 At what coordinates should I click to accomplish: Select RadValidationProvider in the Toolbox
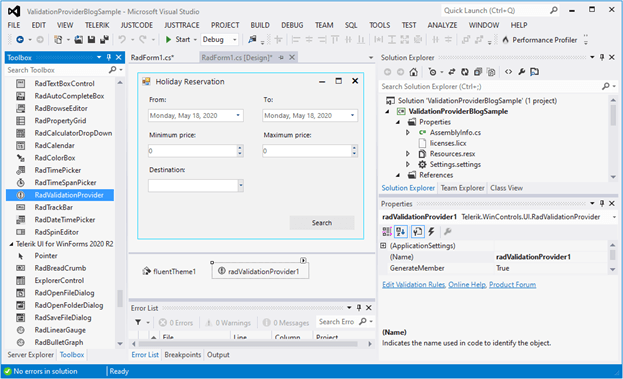tap(60, 195)
